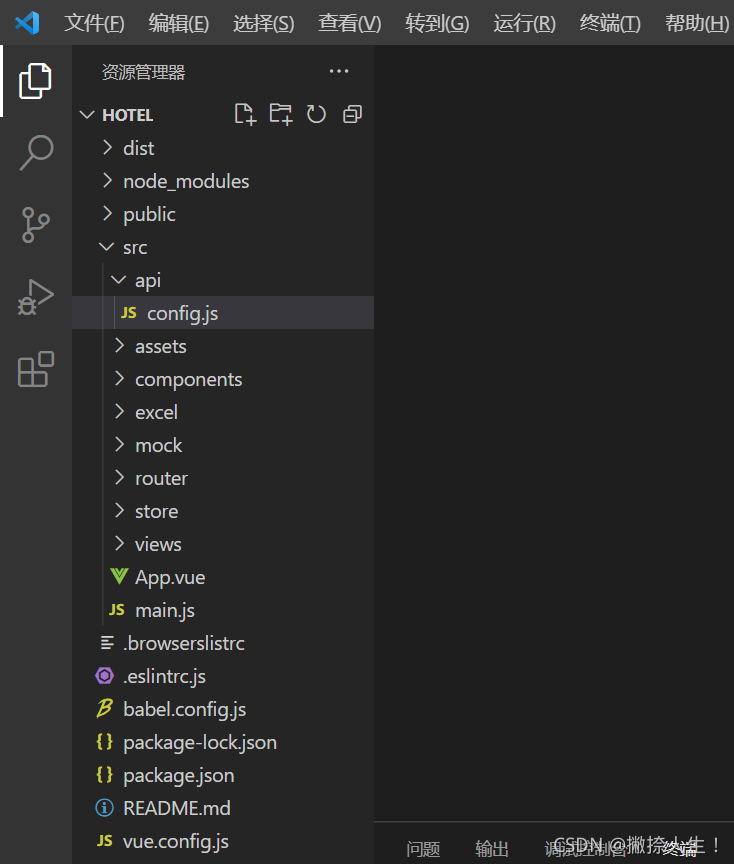Select the config.js file name

click(182, 314)
